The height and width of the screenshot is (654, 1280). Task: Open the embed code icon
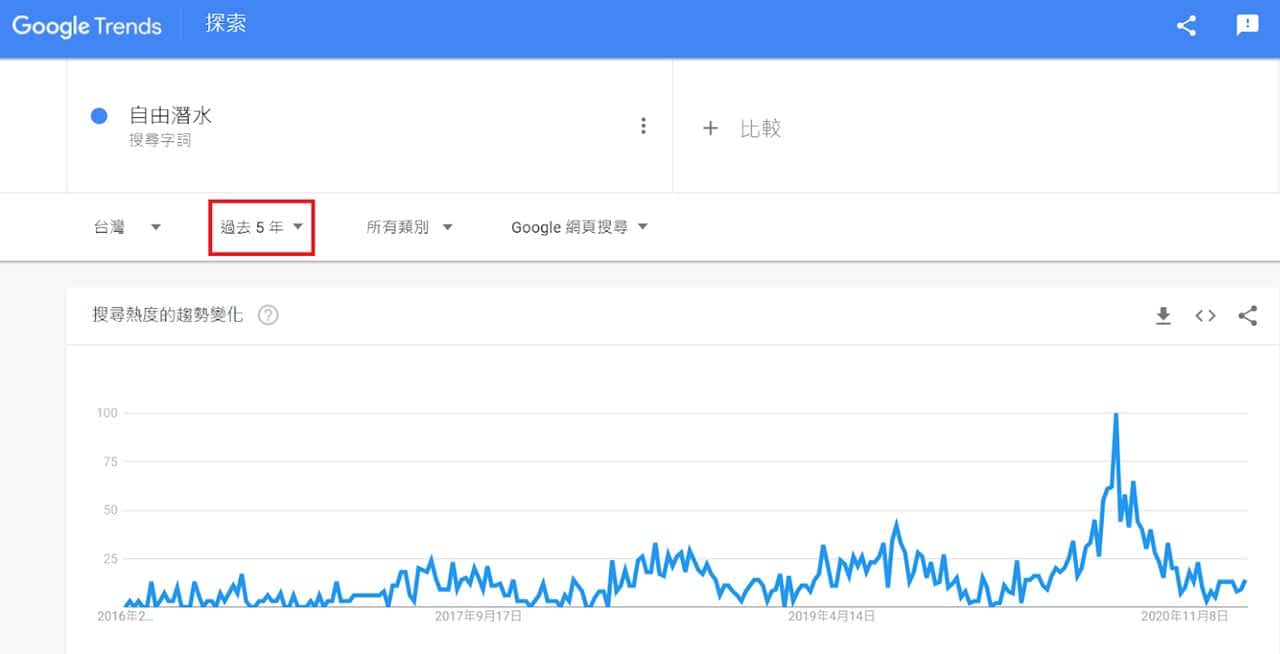(x=1205, y=316)
